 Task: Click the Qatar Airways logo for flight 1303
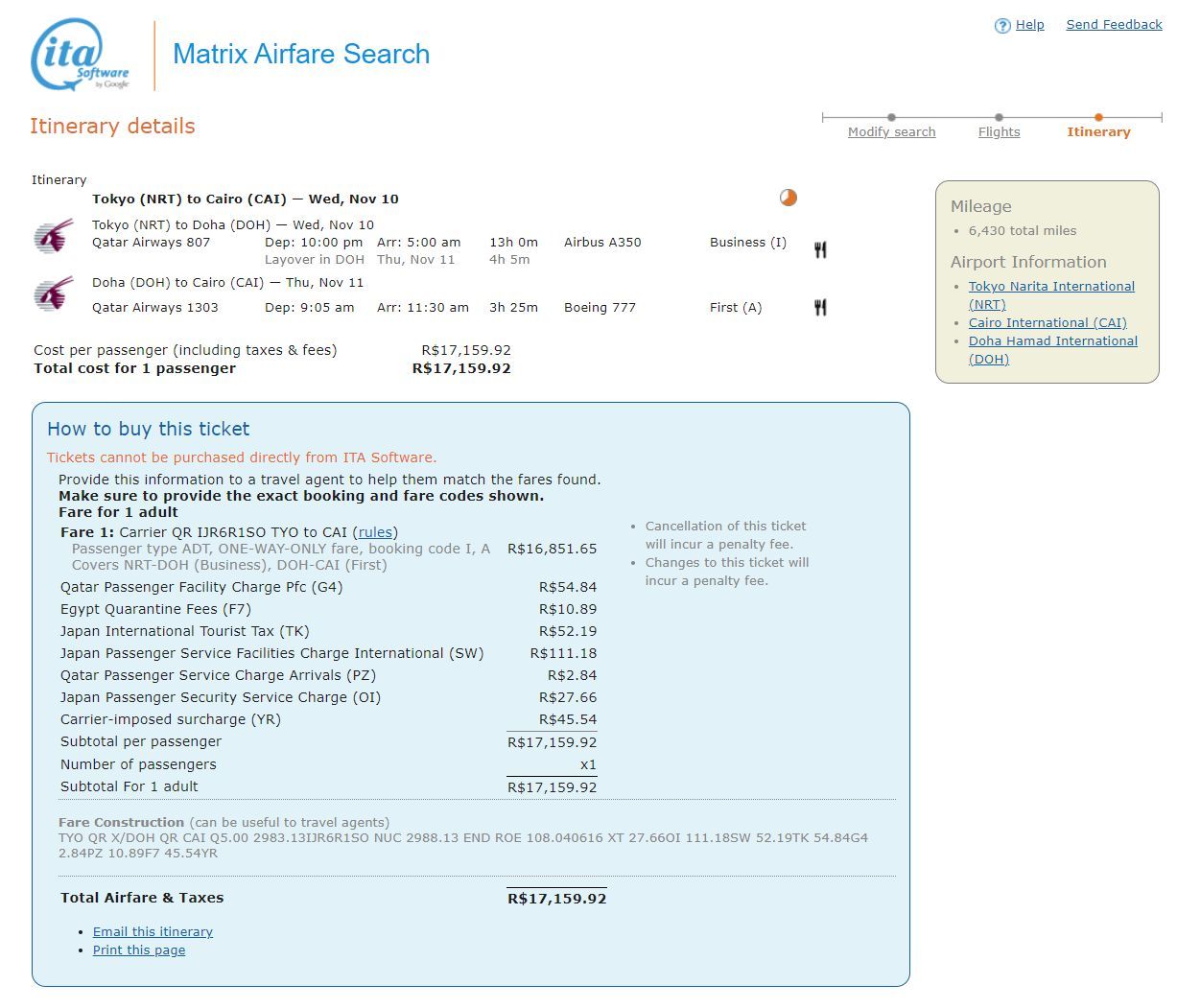54,293
